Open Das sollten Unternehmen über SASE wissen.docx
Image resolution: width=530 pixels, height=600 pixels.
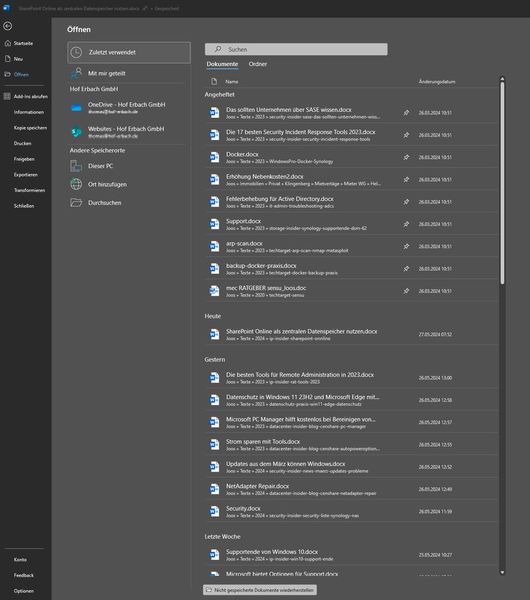coord(351,113)
